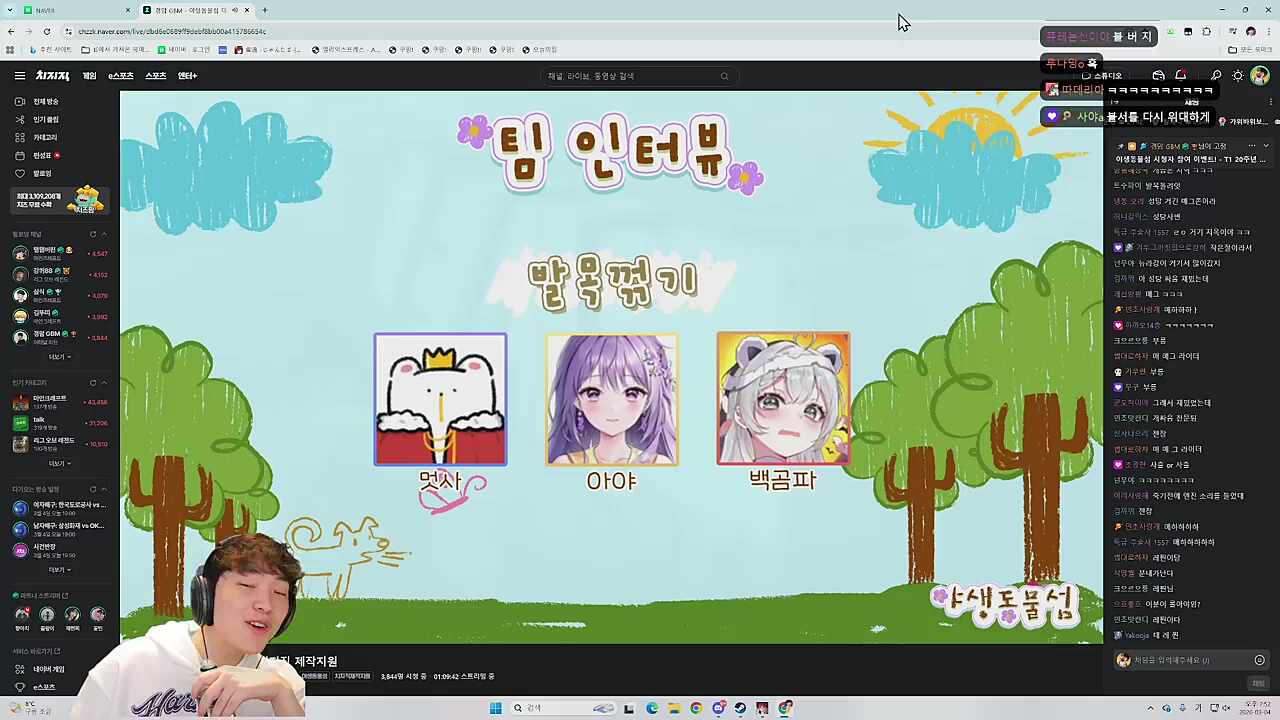
Task: Toggle dark mode with the sun icon
Action: tap(1238, 76)
